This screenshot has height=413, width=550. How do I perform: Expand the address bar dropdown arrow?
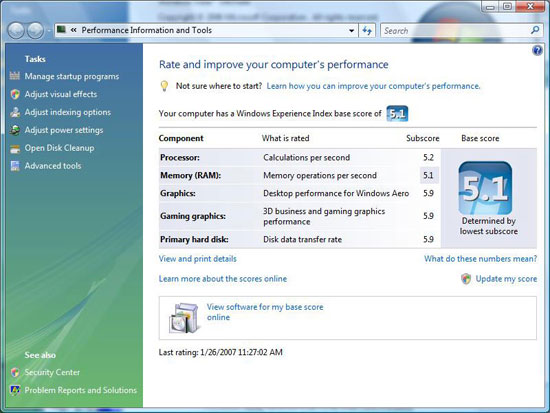coord(351,31)
